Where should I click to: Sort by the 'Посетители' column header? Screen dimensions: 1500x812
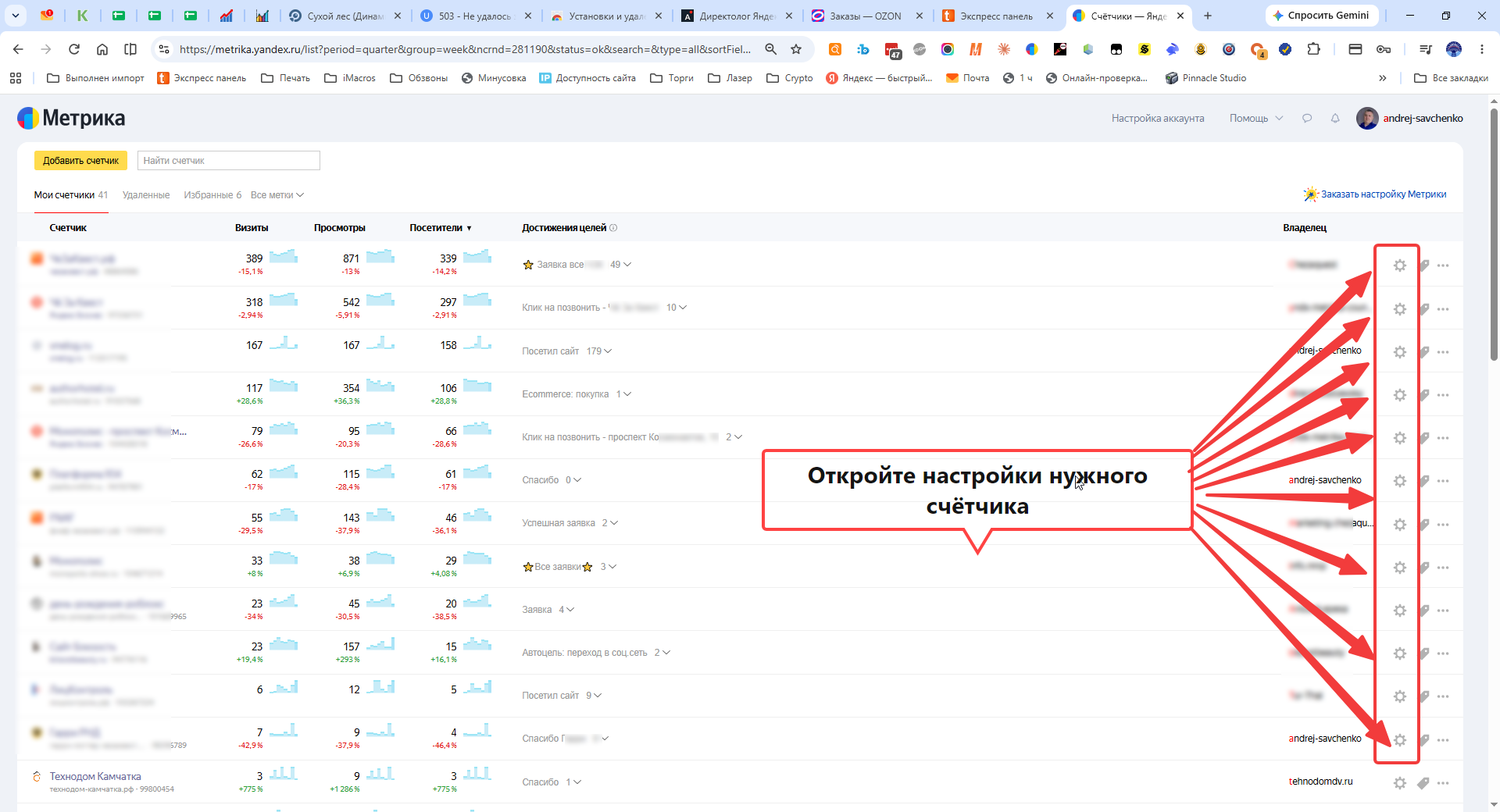441,228
